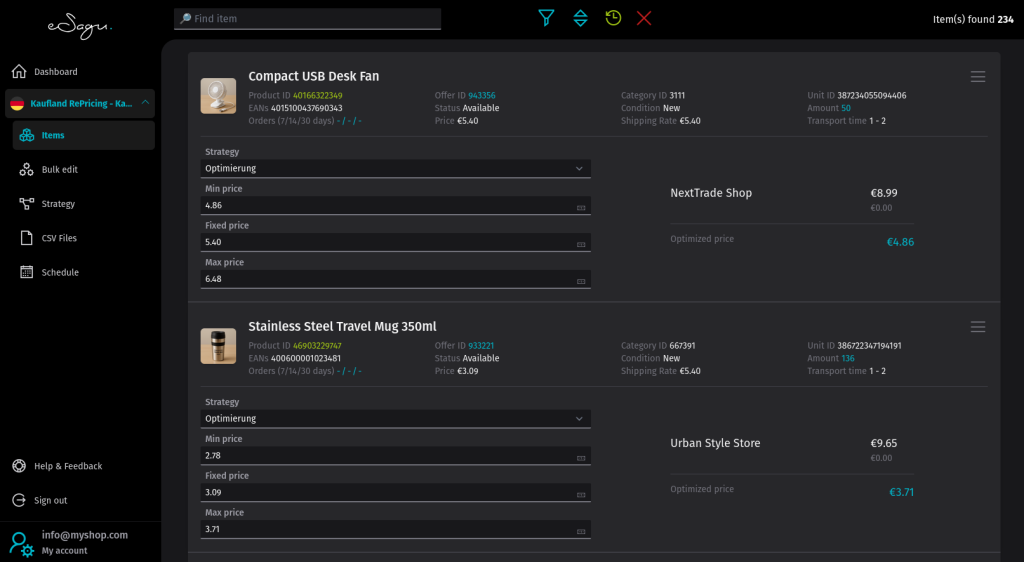Click the yellow history clock icon
The width and height of the screenshot is (1024, 562).
[x=613, y=18]
